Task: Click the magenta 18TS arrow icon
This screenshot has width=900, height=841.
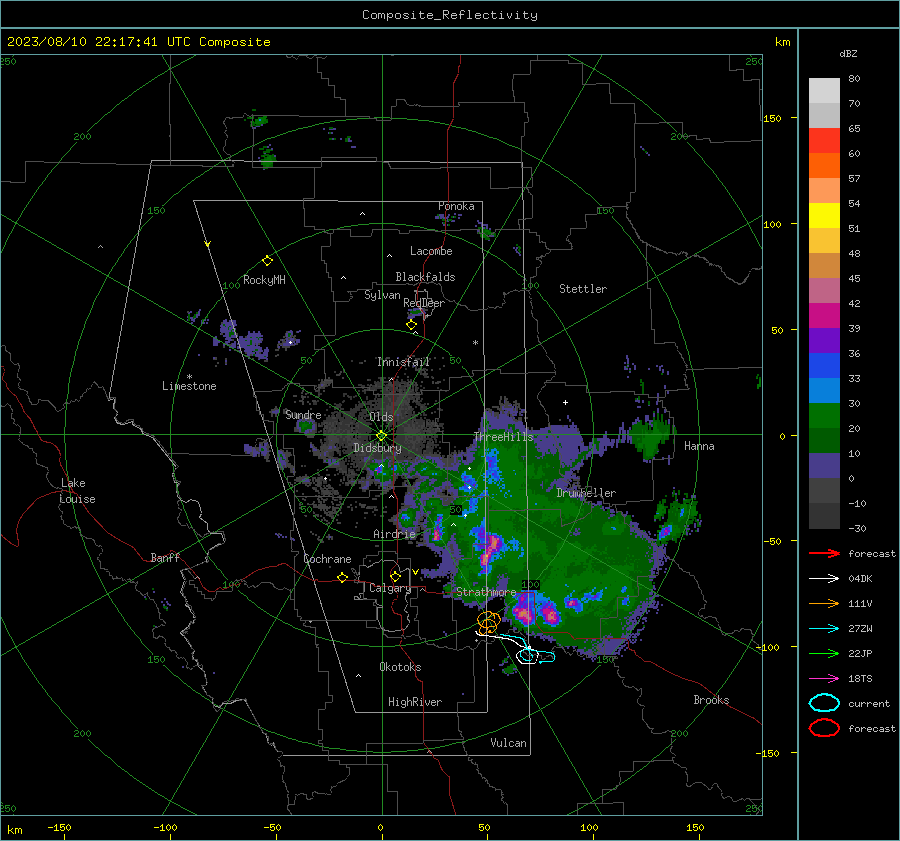Action: coord(824,679)
